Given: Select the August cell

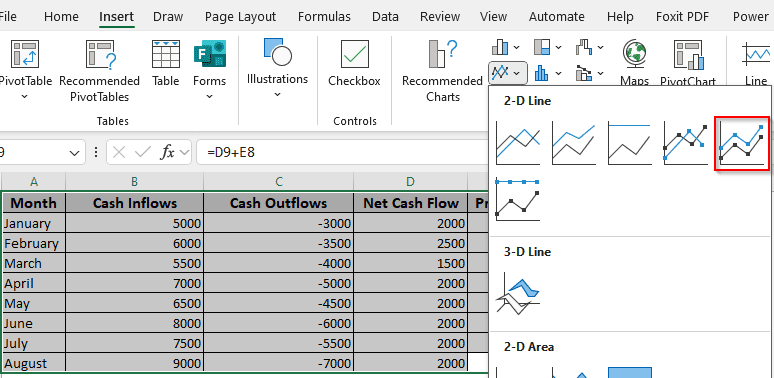Looking at the screenshot, I should (x=34, y=363).
